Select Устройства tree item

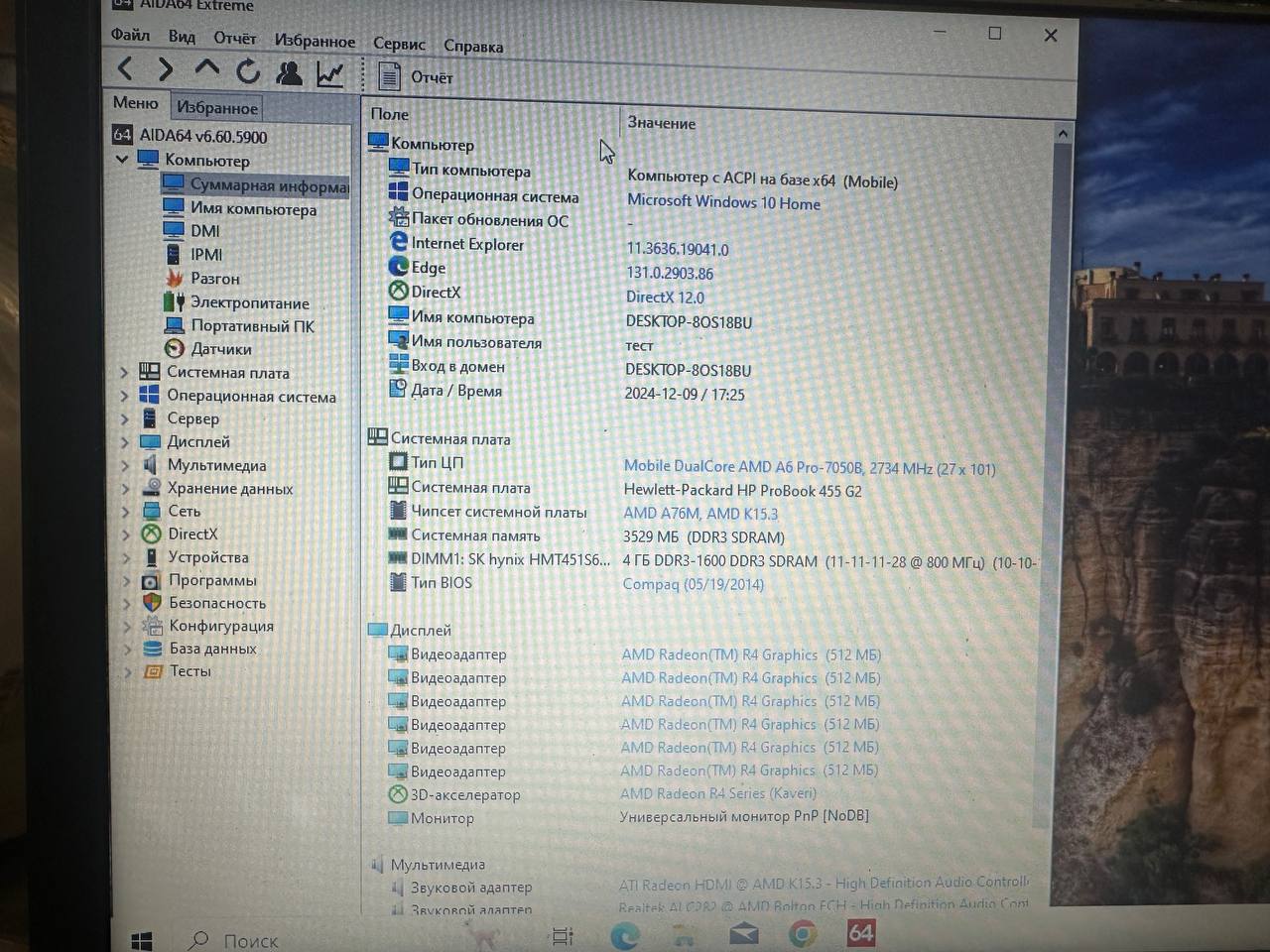195,557
